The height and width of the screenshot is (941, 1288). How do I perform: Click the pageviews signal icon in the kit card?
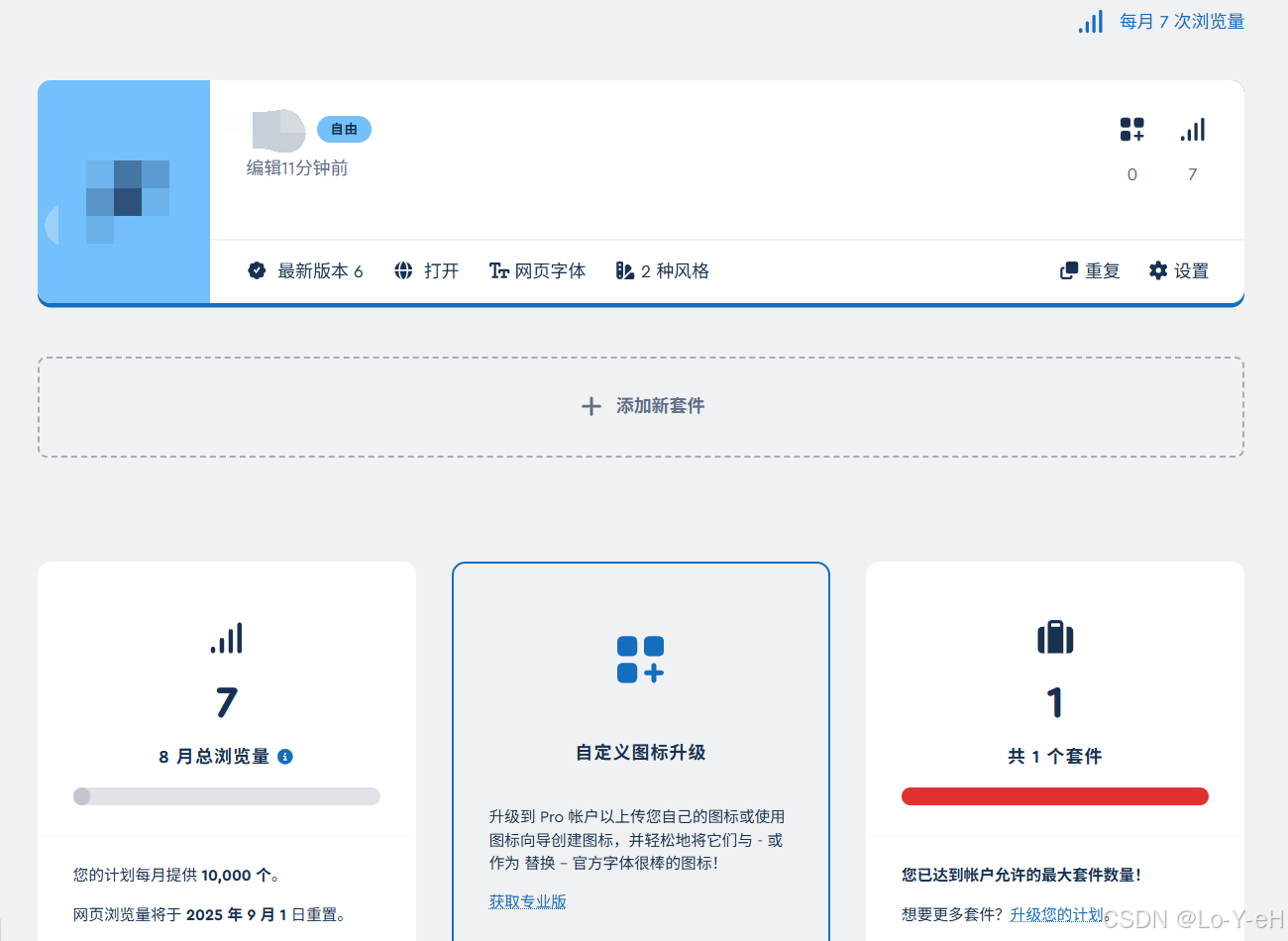click(1193, 130)
